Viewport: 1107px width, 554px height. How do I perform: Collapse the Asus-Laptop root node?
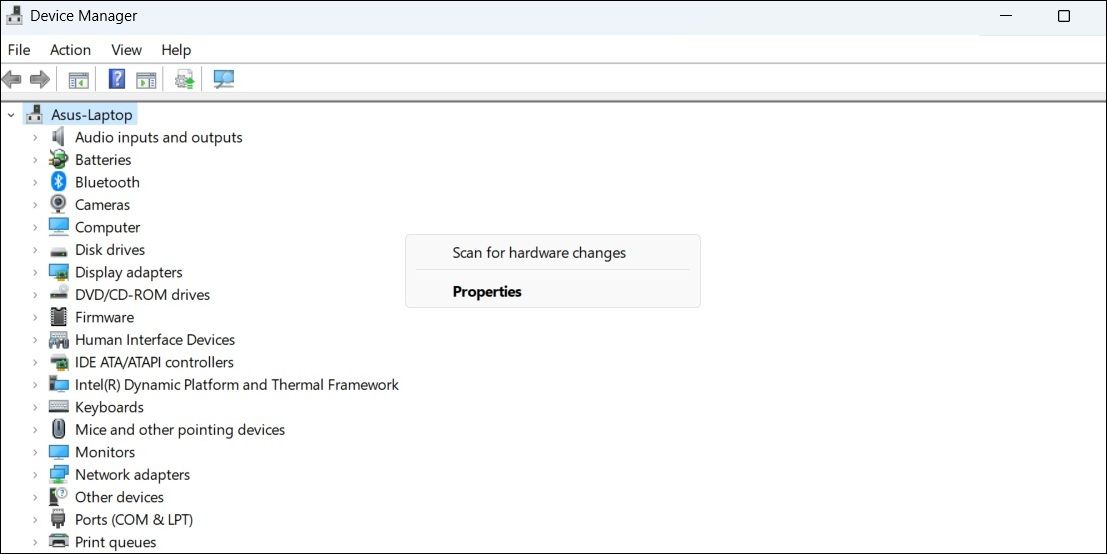click(11, 115)
